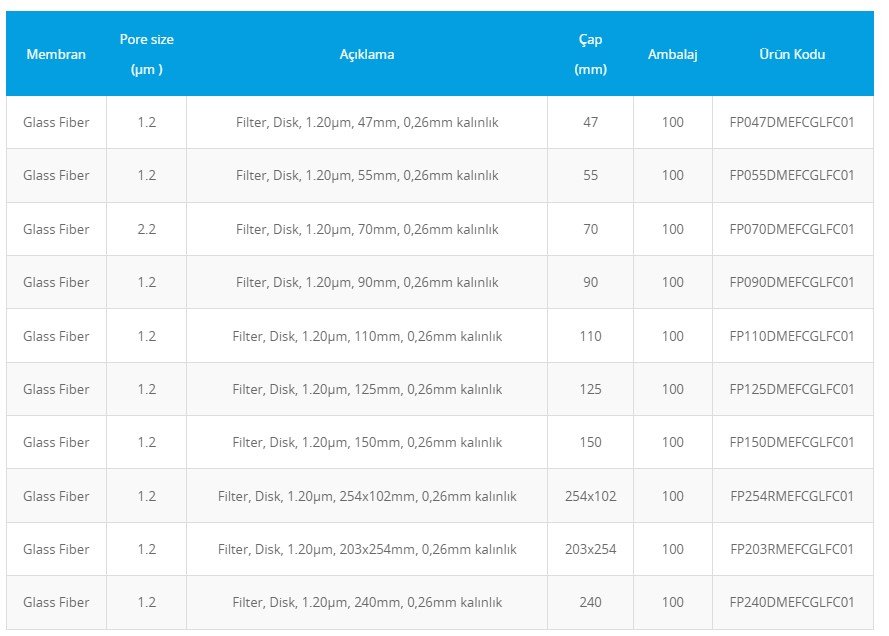Image resolution: width=889 pixels, height=636 pixels.
Task: Click the Ürün Kodu column header
Action: pyautogui.click(x=792, y=54)
